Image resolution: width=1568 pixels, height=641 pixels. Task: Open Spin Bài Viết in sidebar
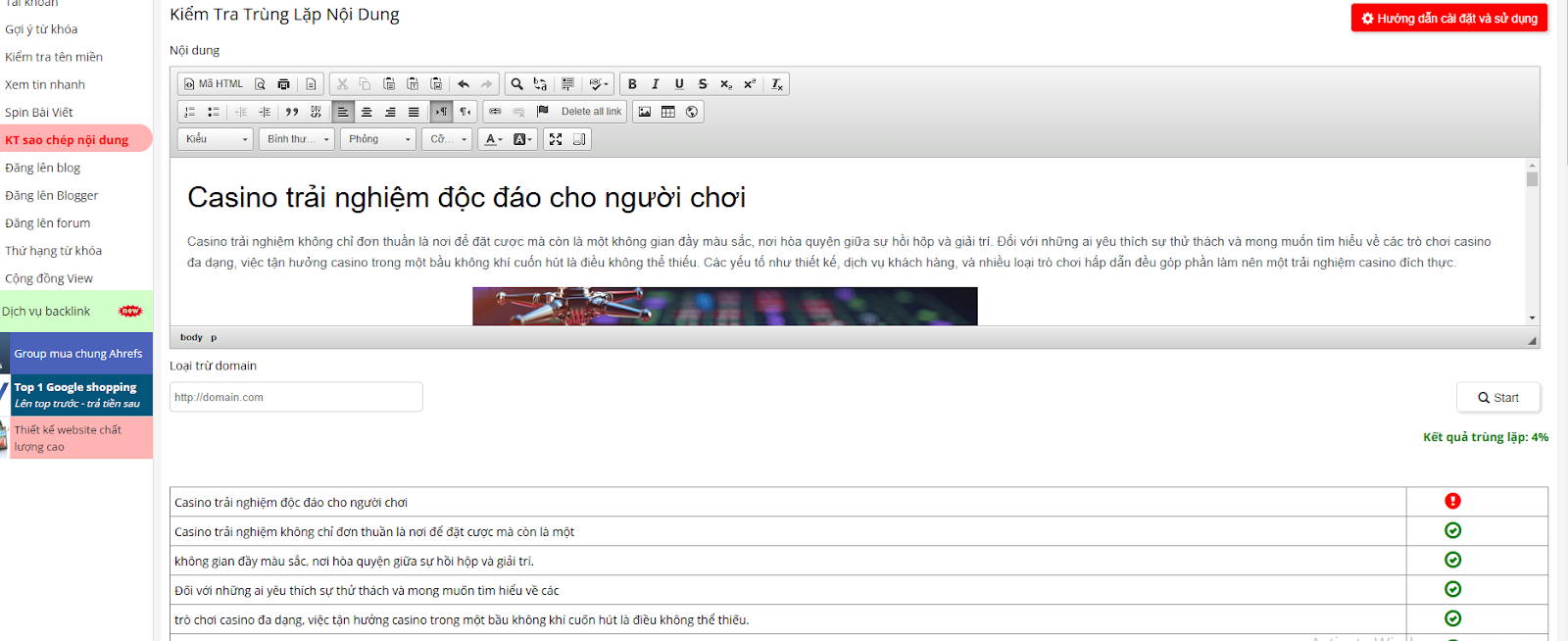tap(39, 112)
